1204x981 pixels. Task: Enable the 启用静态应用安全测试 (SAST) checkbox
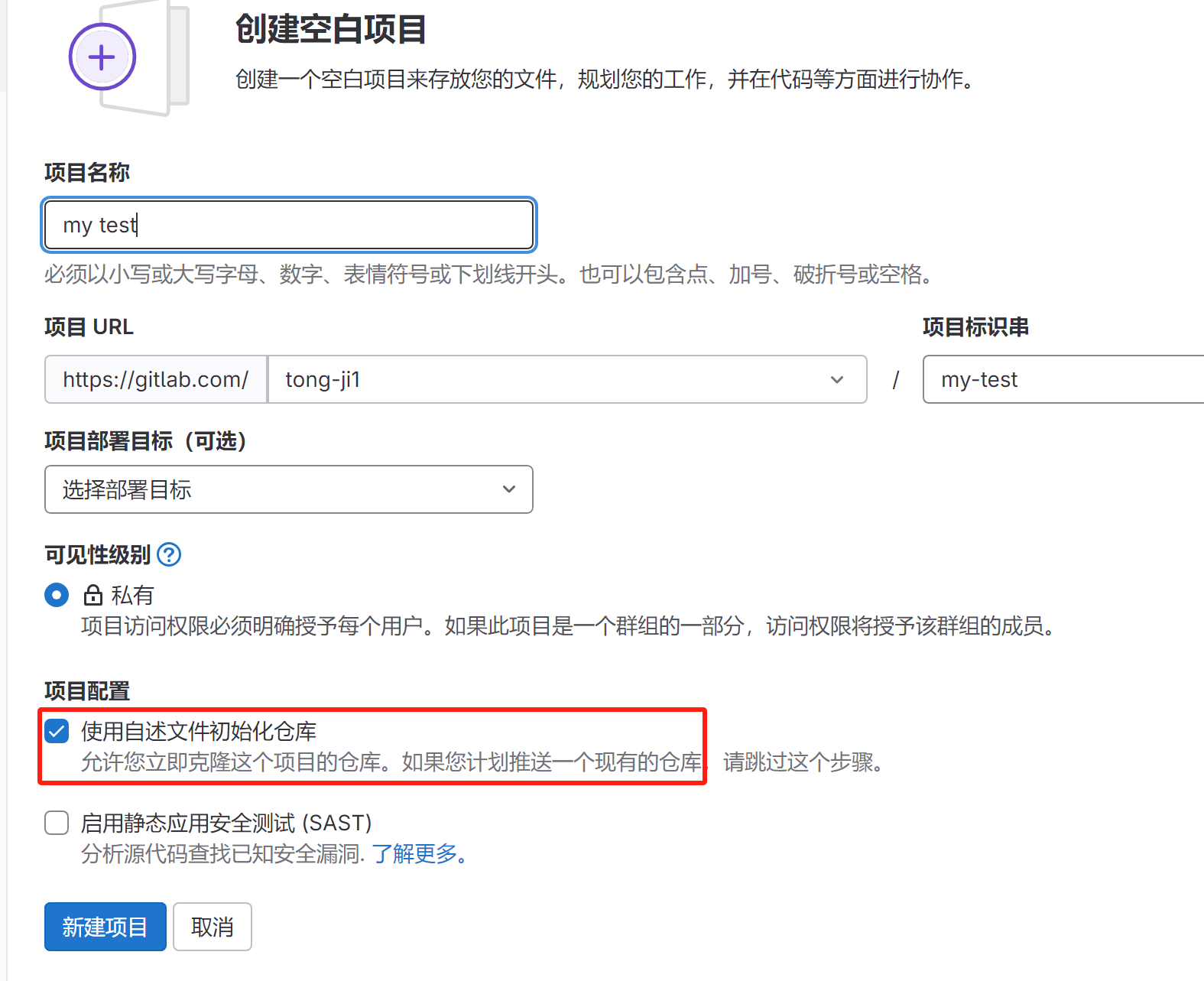pos(57,823)
